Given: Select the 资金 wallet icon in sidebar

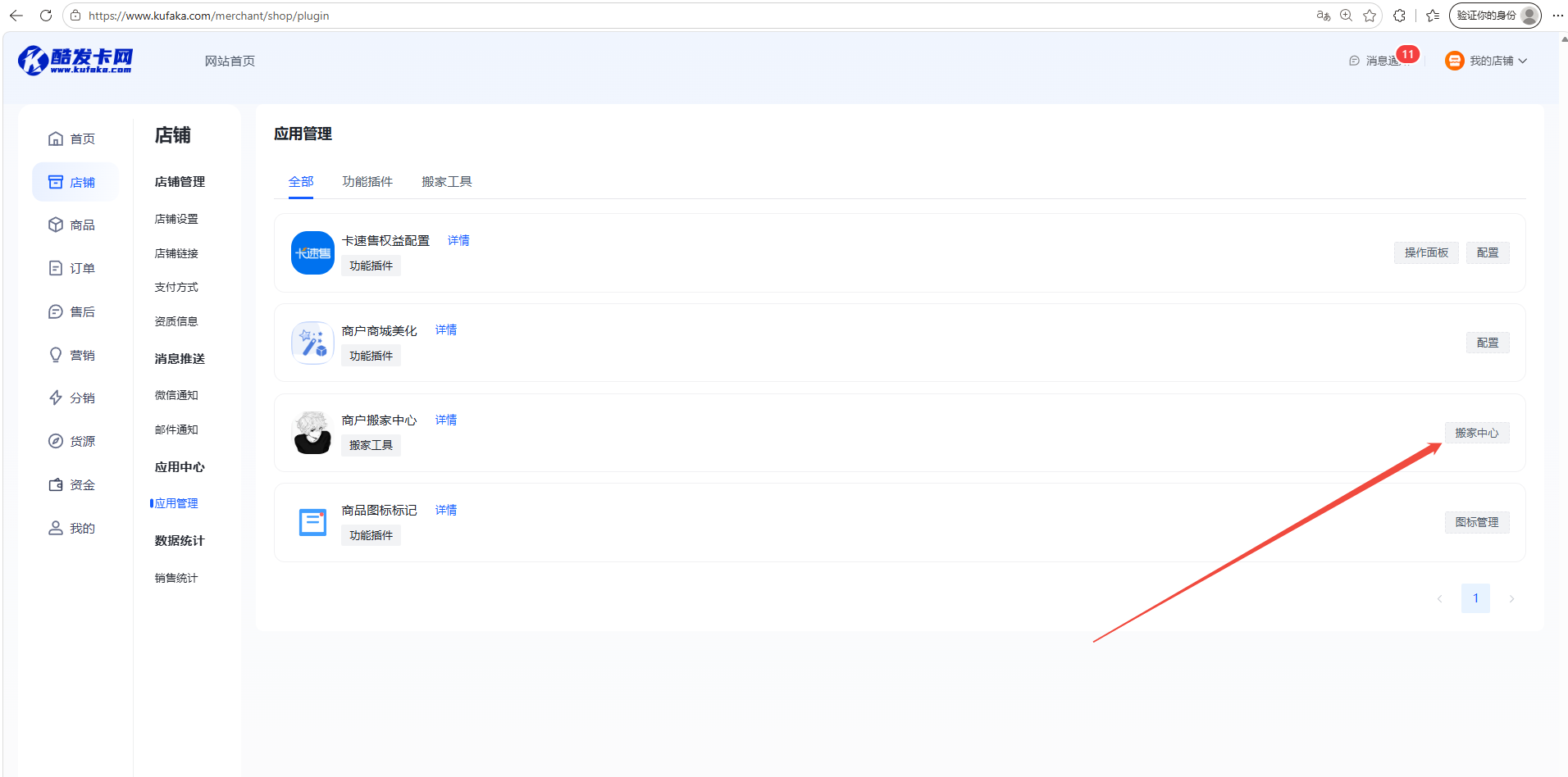Looking at the screenshot, I should pos(56,484).
